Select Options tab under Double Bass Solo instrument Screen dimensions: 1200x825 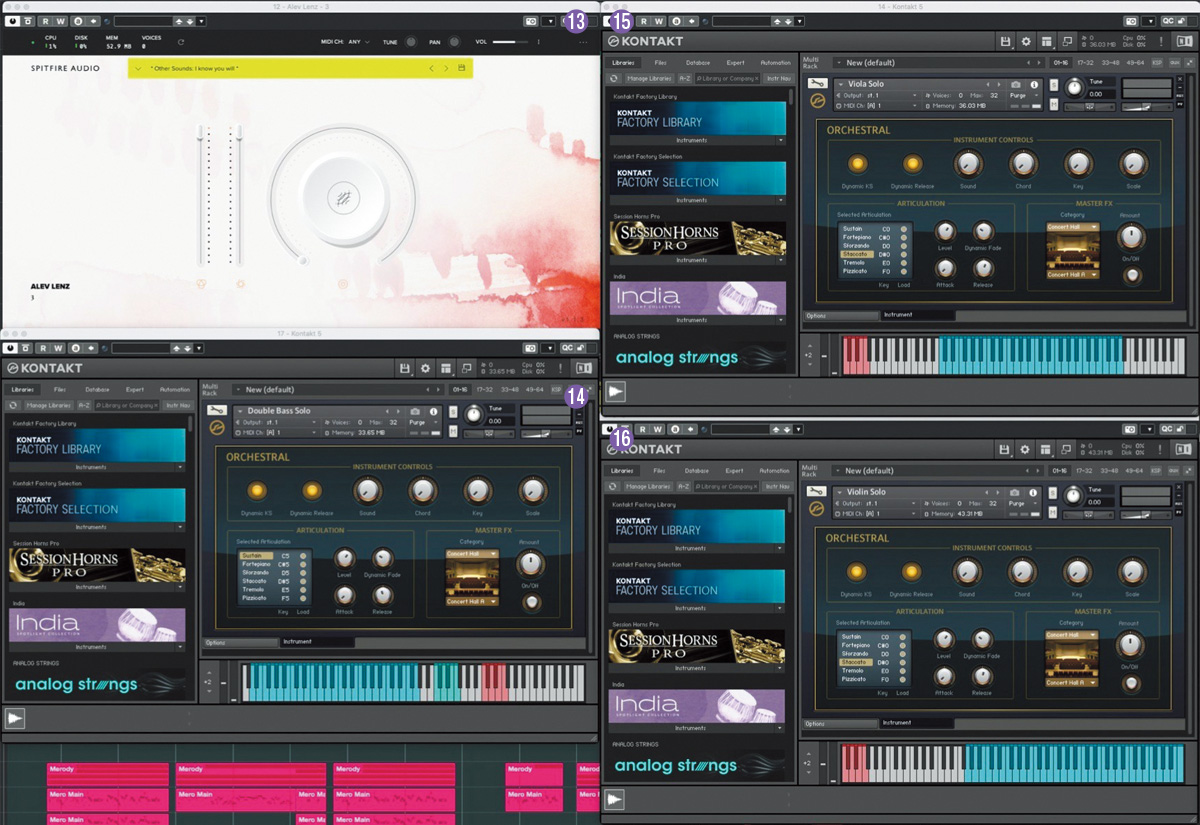click(240, 642)
